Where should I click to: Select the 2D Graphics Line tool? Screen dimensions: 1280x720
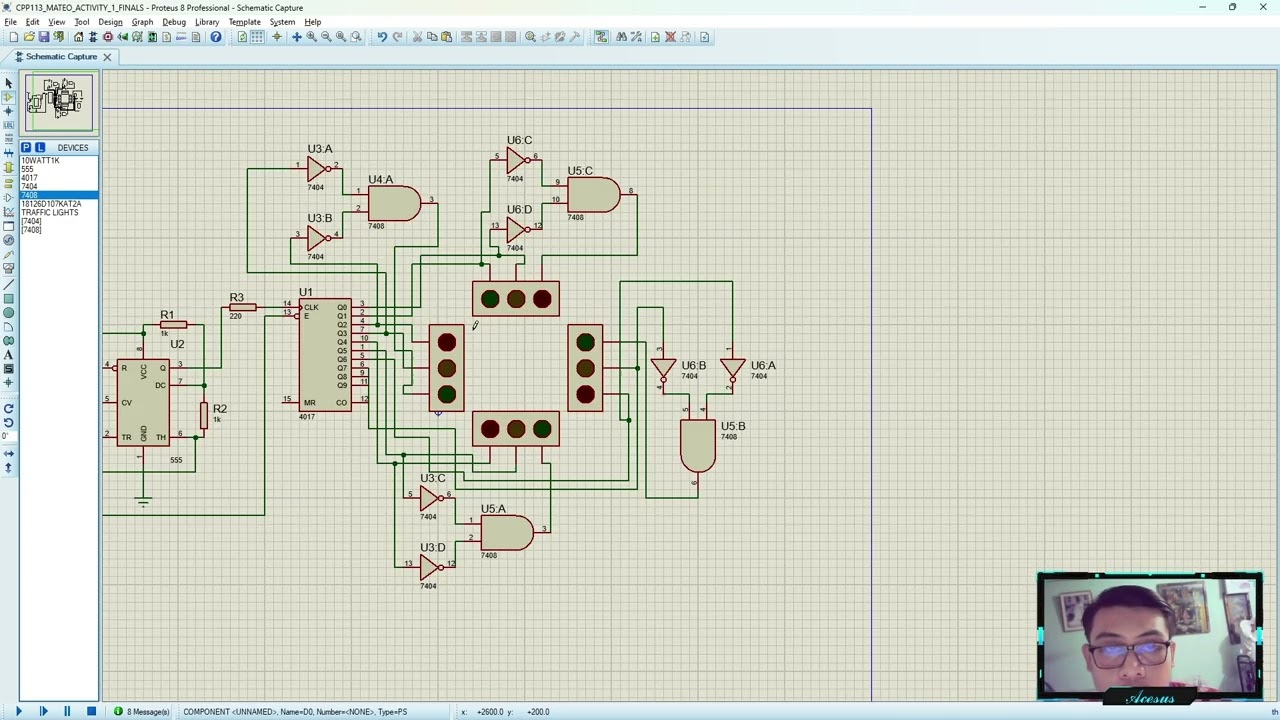[x=9, y=283]
